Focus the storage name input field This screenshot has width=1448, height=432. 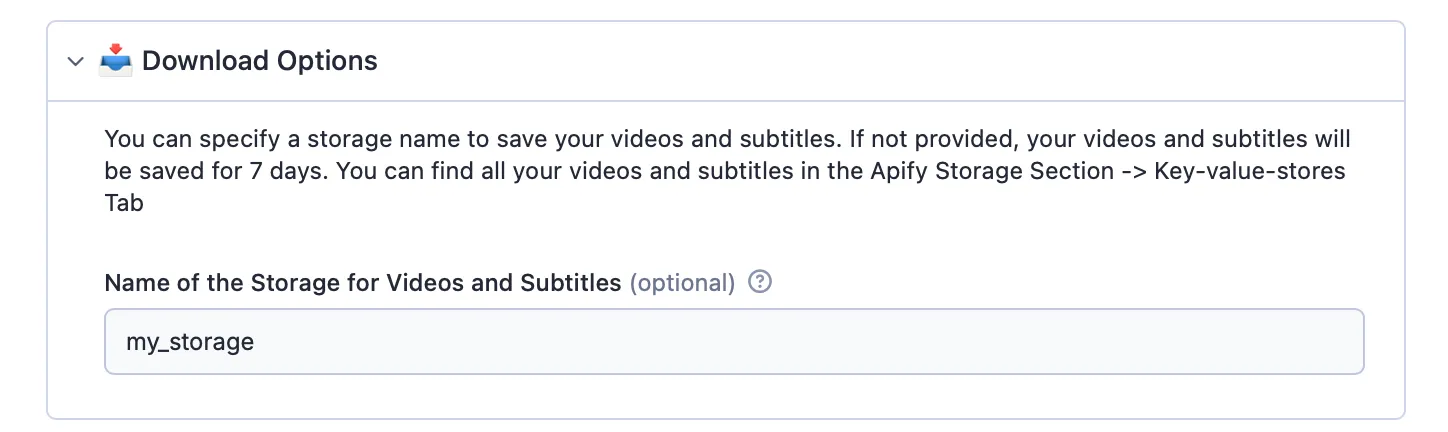734,341
